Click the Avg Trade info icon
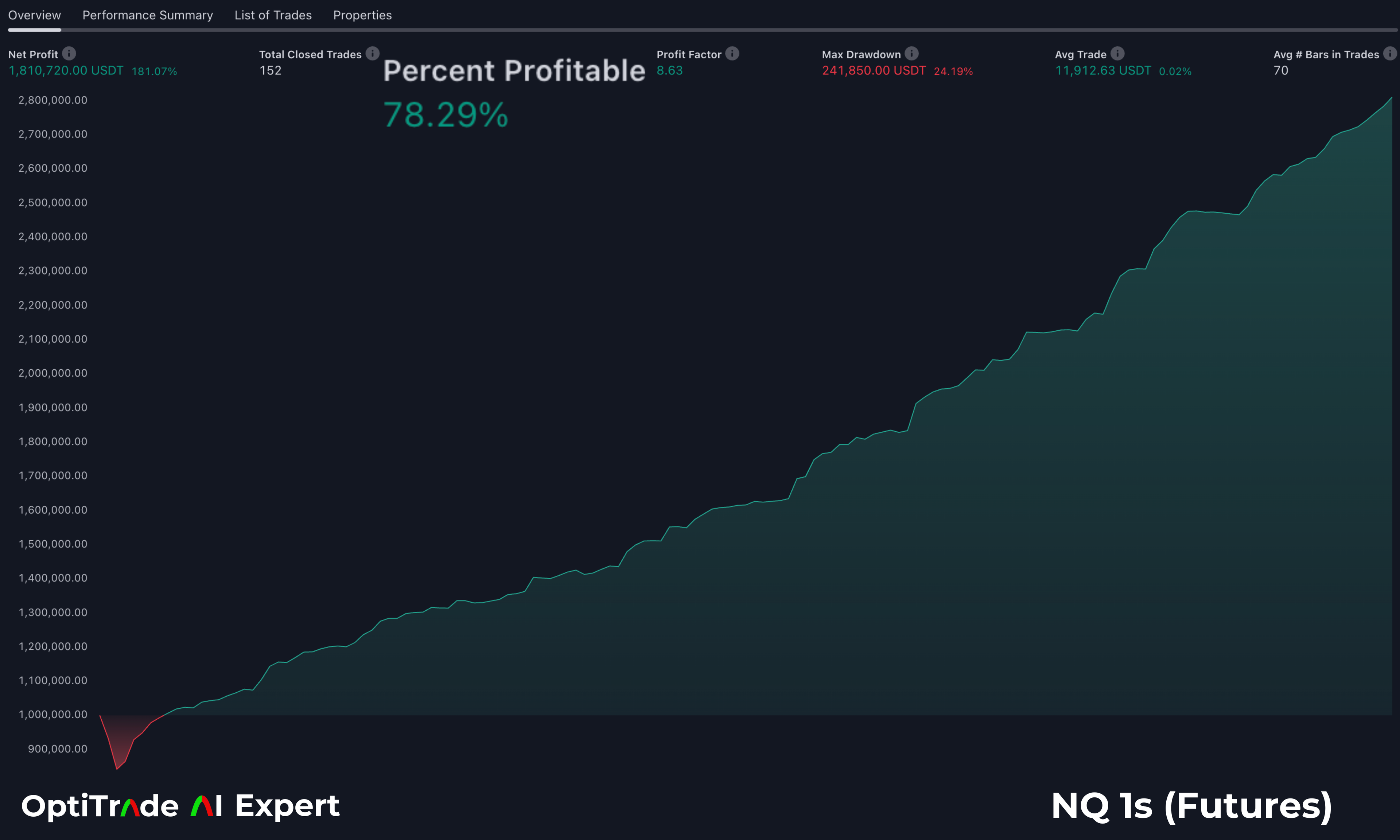 [x=1117, y=53]
